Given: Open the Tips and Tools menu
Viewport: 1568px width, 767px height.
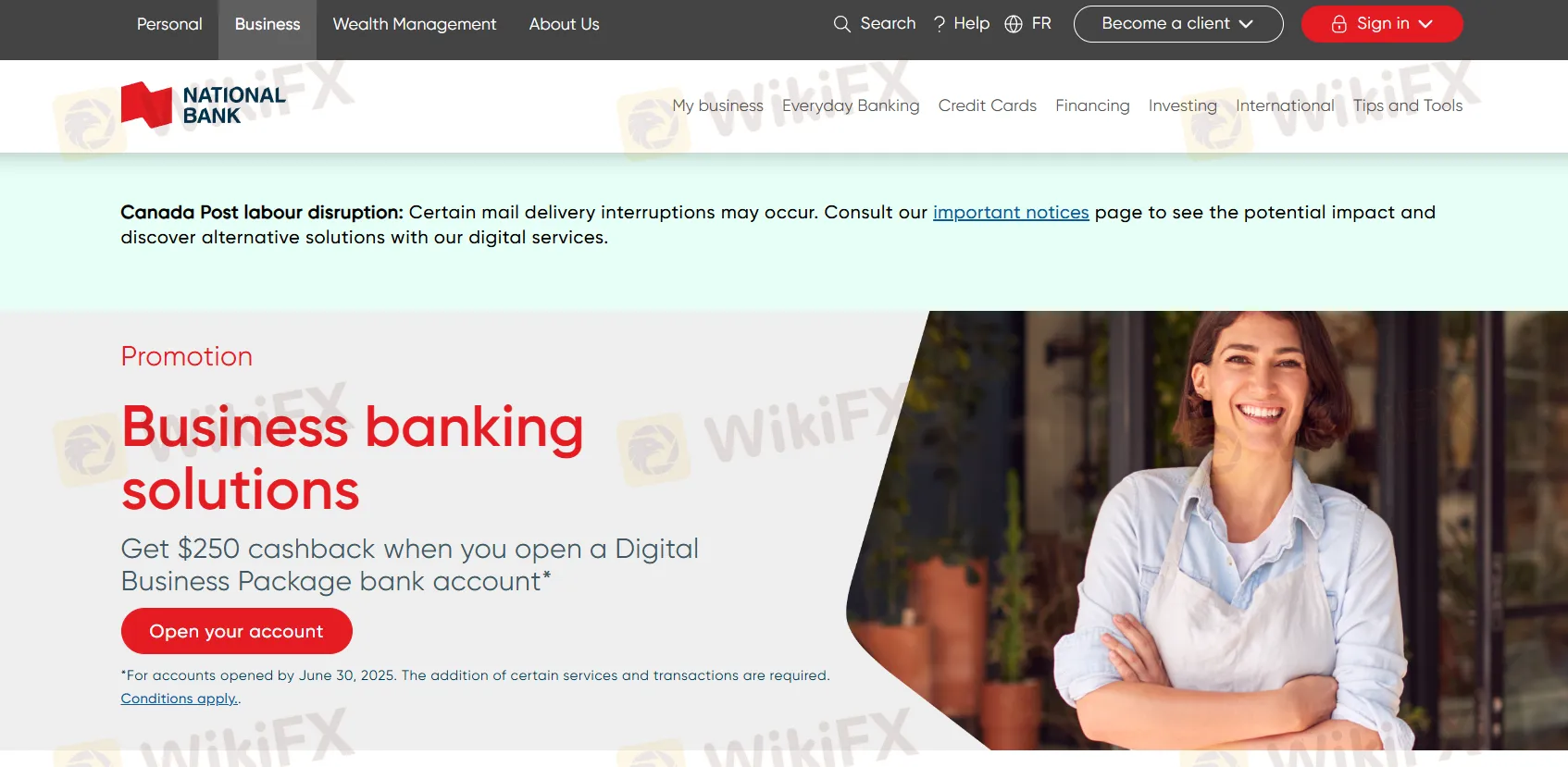Looking at the screenshot, I should (1408, 105).
